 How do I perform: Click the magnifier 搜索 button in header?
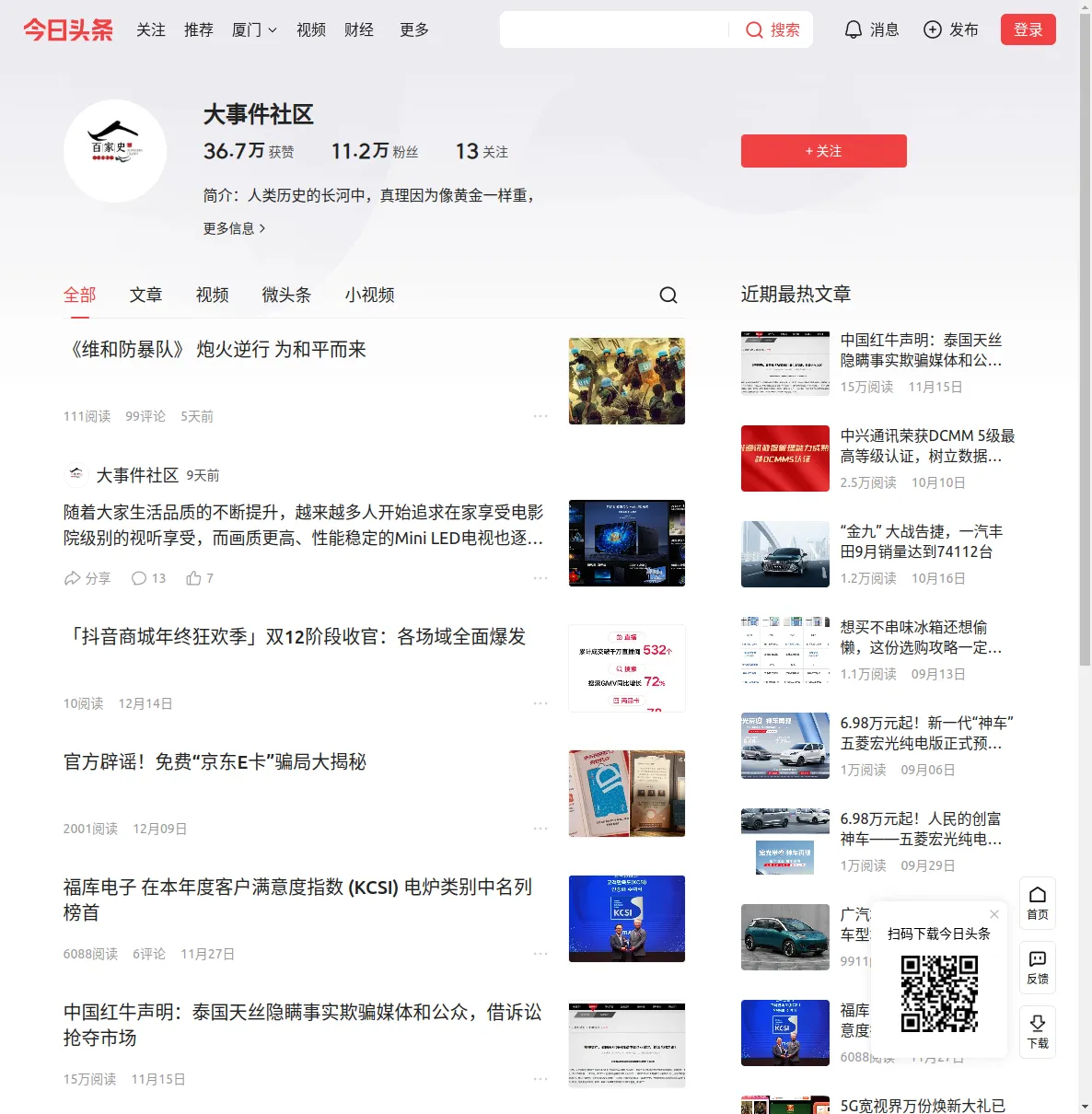click(773, 29)
